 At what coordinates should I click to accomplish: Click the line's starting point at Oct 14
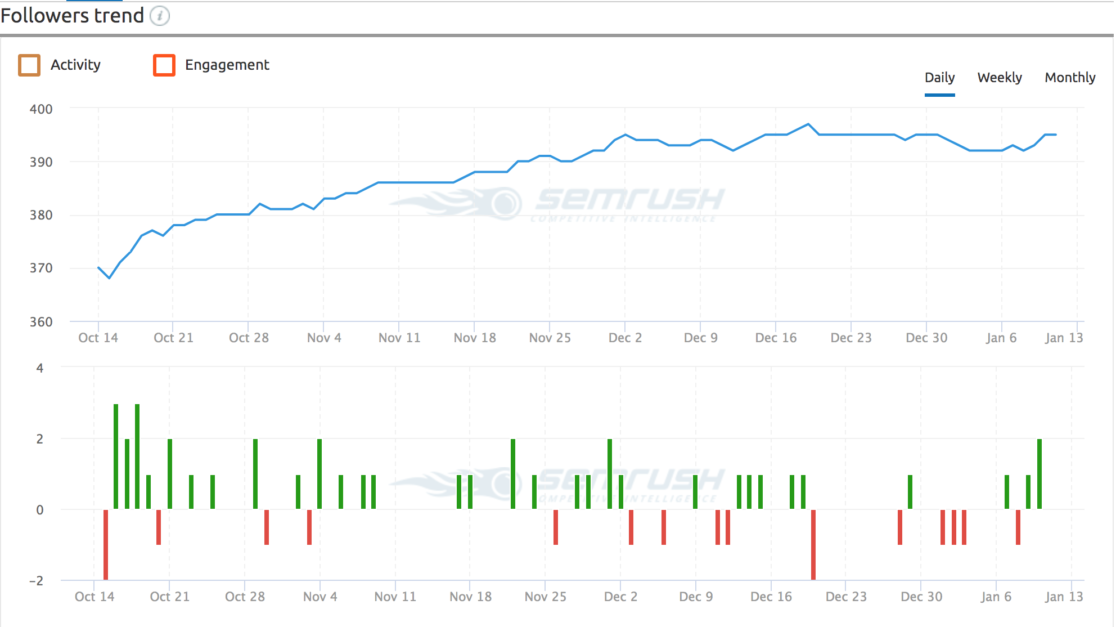(x=98, y=267)
